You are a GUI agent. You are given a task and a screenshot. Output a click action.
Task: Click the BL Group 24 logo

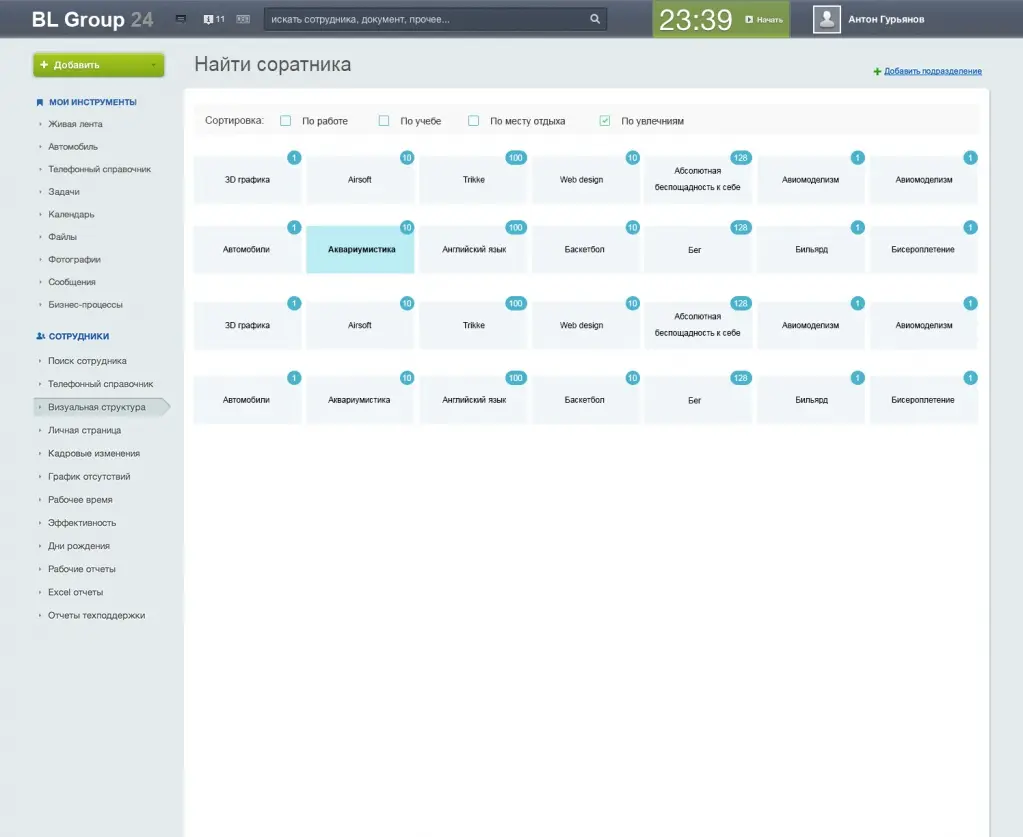[92, 19]
